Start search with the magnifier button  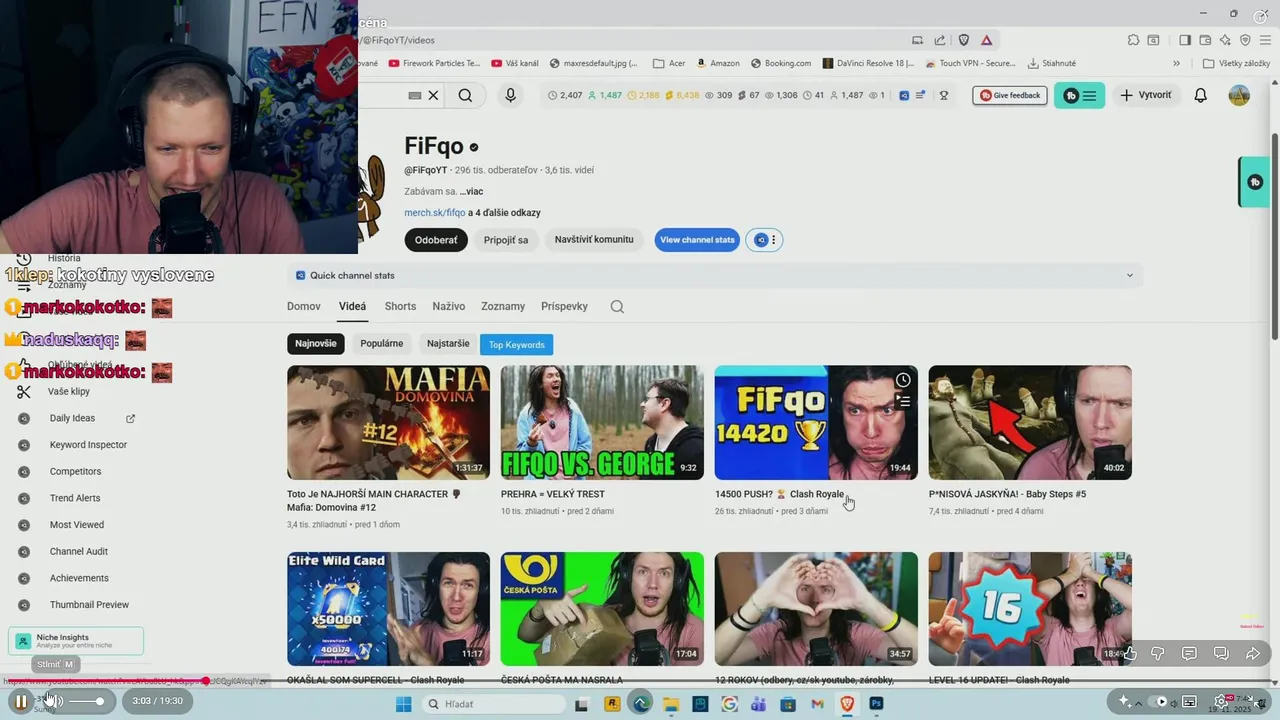pyautogui.click(x=465, y=95)
